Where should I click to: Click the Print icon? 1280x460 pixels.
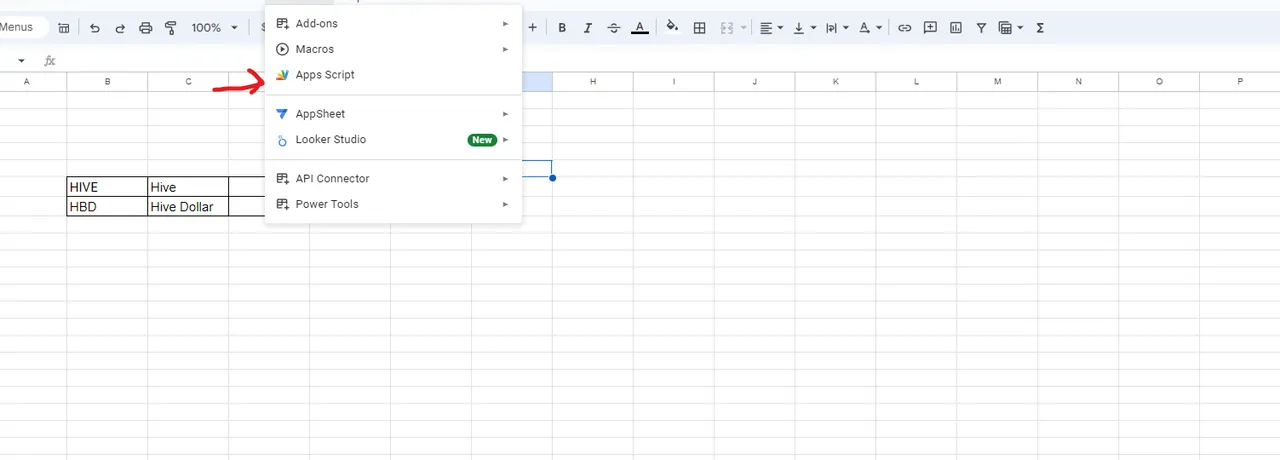pyautogui.click(x=145, y=28)
